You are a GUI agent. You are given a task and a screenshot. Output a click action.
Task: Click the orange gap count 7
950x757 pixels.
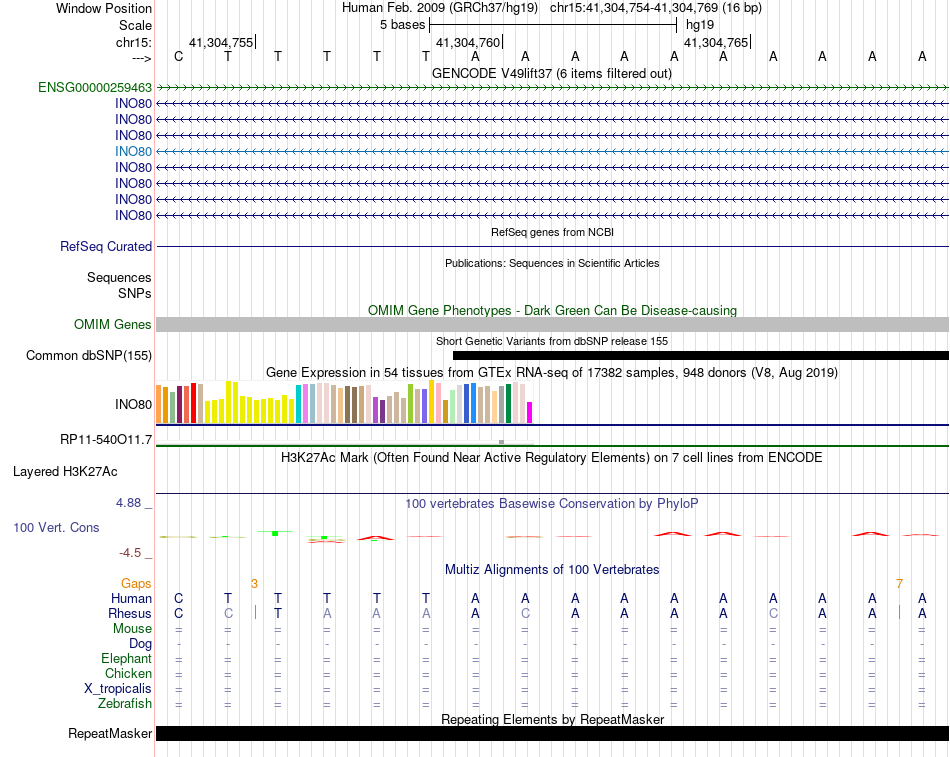pos(900,584)
